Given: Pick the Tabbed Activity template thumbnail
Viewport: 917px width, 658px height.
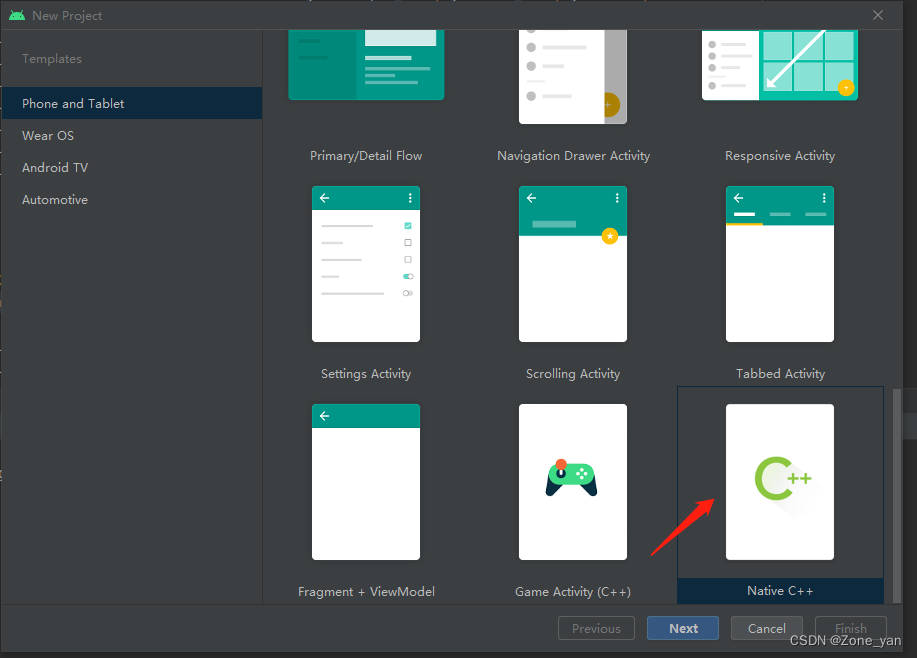Looking at the screenshot, I should pyautogui.click(x=780, y=264).
